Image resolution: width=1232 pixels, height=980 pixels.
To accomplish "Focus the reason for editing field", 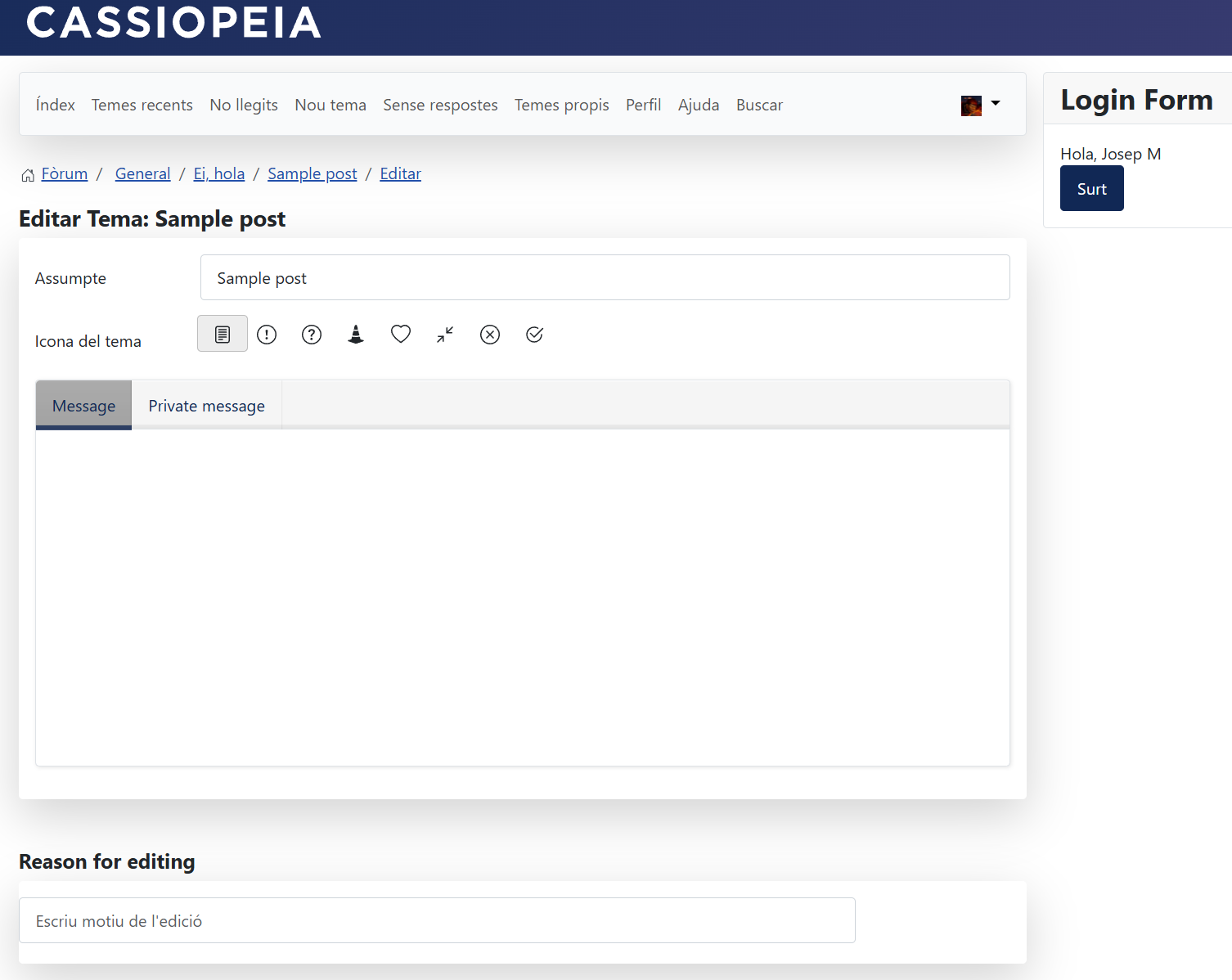I will 437,921.
